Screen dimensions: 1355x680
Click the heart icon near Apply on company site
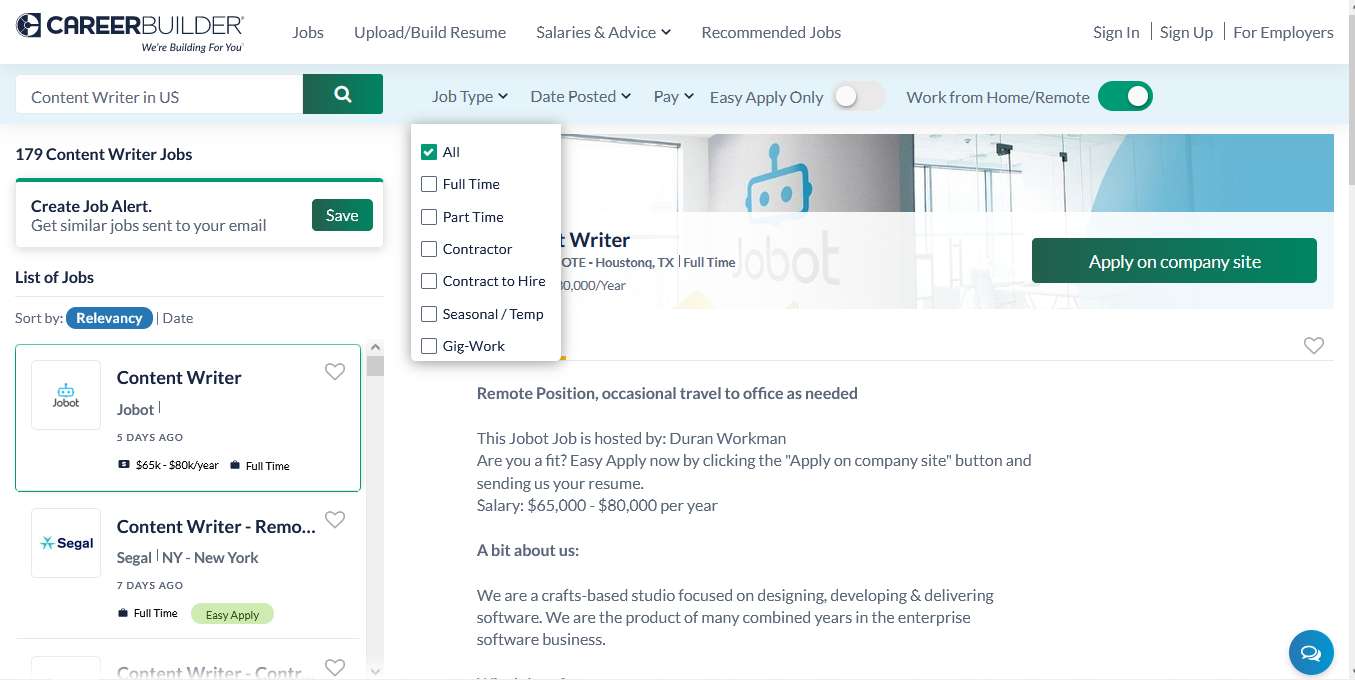pyautogui.click(x=1313, y=345)
